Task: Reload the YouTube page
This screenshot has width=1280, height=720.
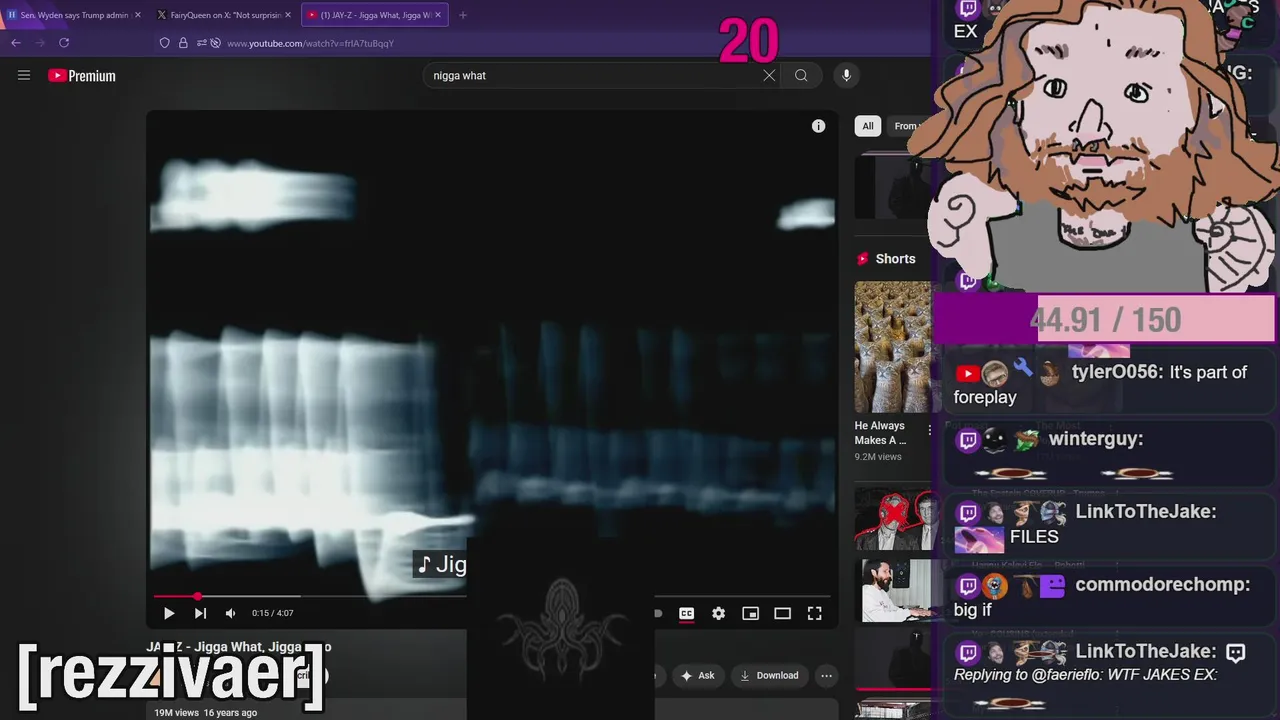Action: 64,43
